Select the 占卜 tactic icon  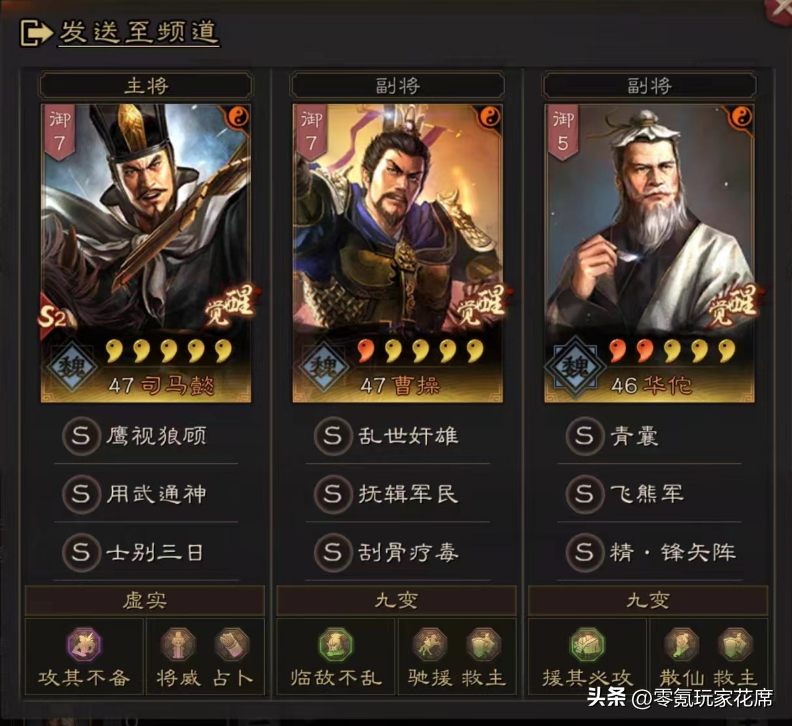[232, 644]
